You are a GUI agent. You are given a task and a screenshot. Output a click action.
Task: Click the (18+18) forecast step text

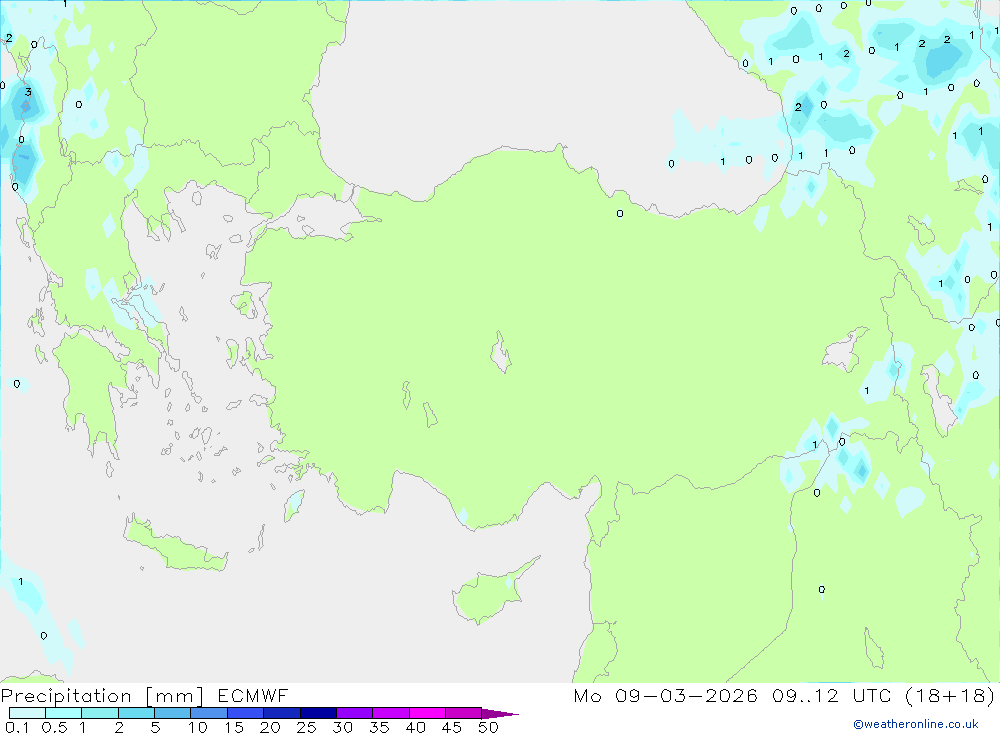[x=950, y=696]
